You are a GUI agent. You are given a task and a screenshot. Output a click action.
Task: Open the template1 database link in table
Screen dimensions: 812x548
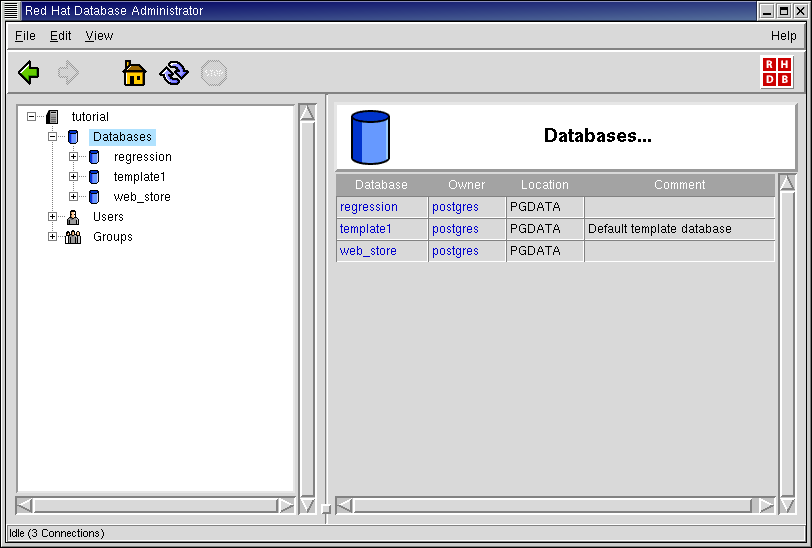[x=366, y=228]
